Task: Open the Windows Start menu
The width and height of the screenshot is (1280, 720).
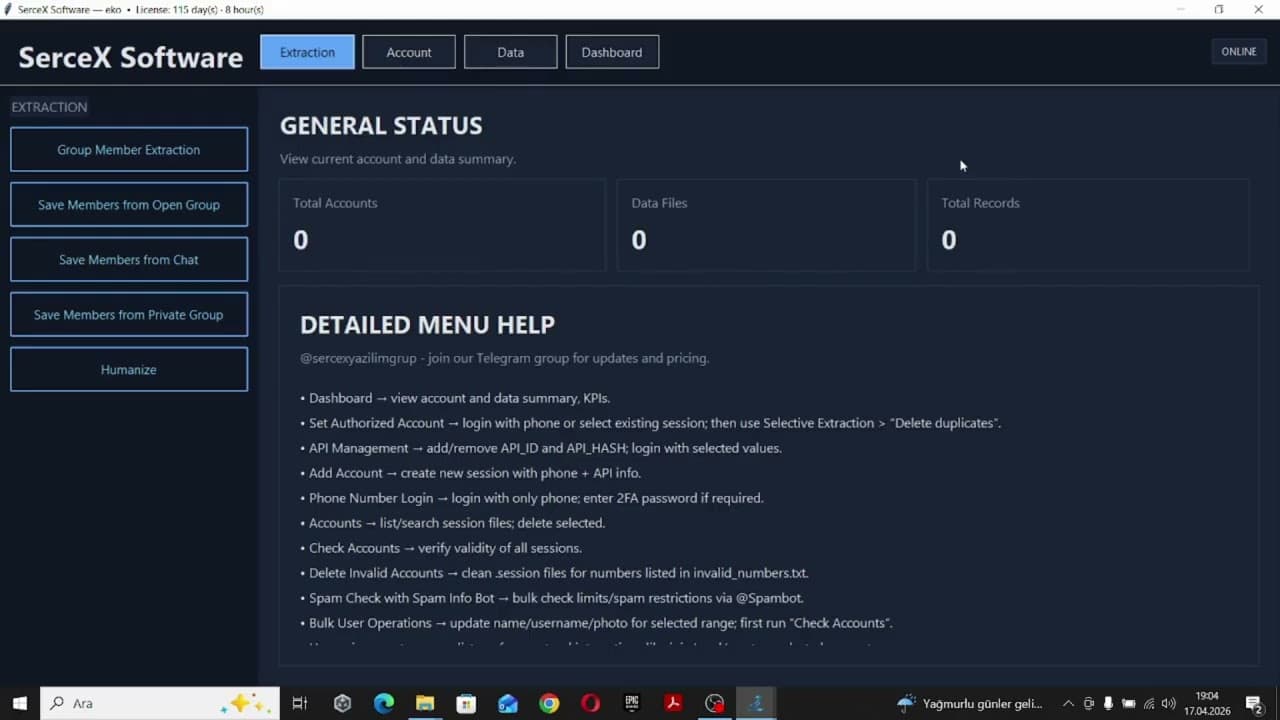Action: click(x=19, y=703)
